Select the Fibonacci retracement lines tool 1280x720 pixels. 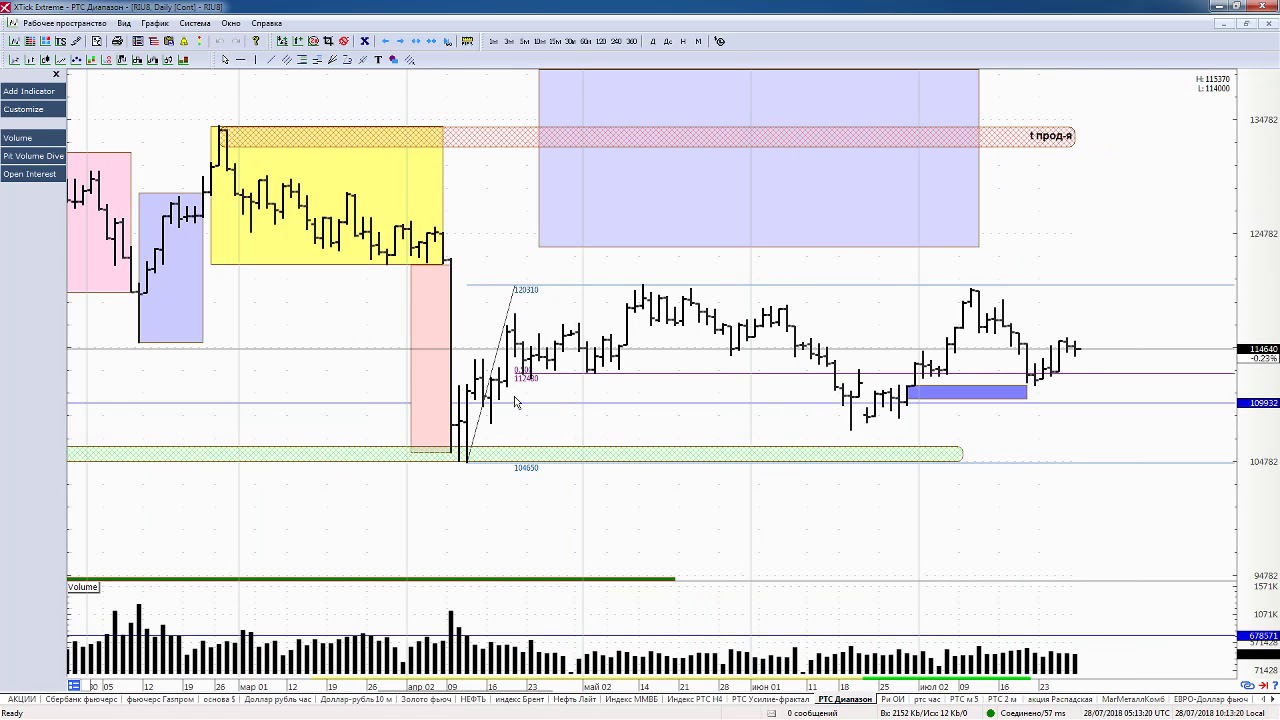pos(302,60)
